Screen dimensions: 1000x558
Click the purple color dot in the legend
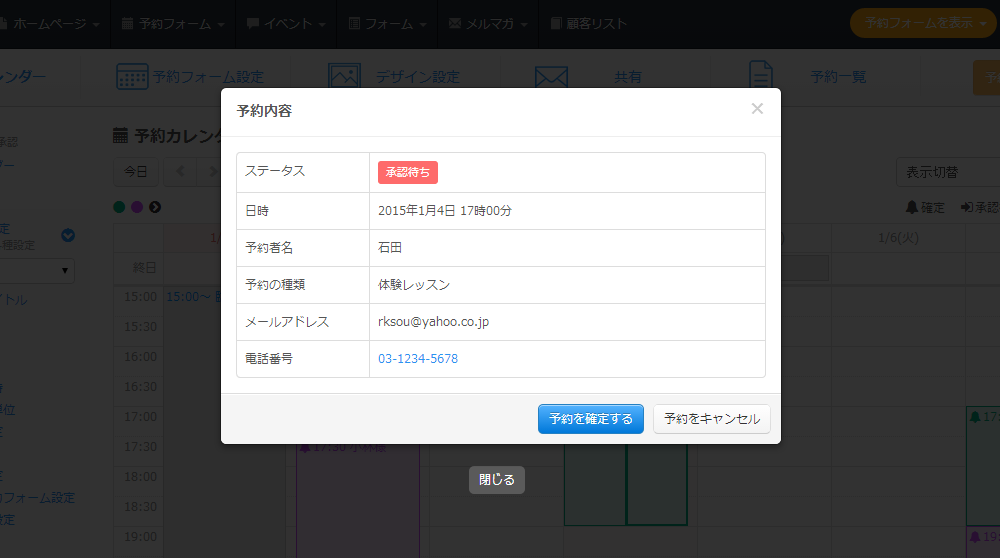(137, 207)
